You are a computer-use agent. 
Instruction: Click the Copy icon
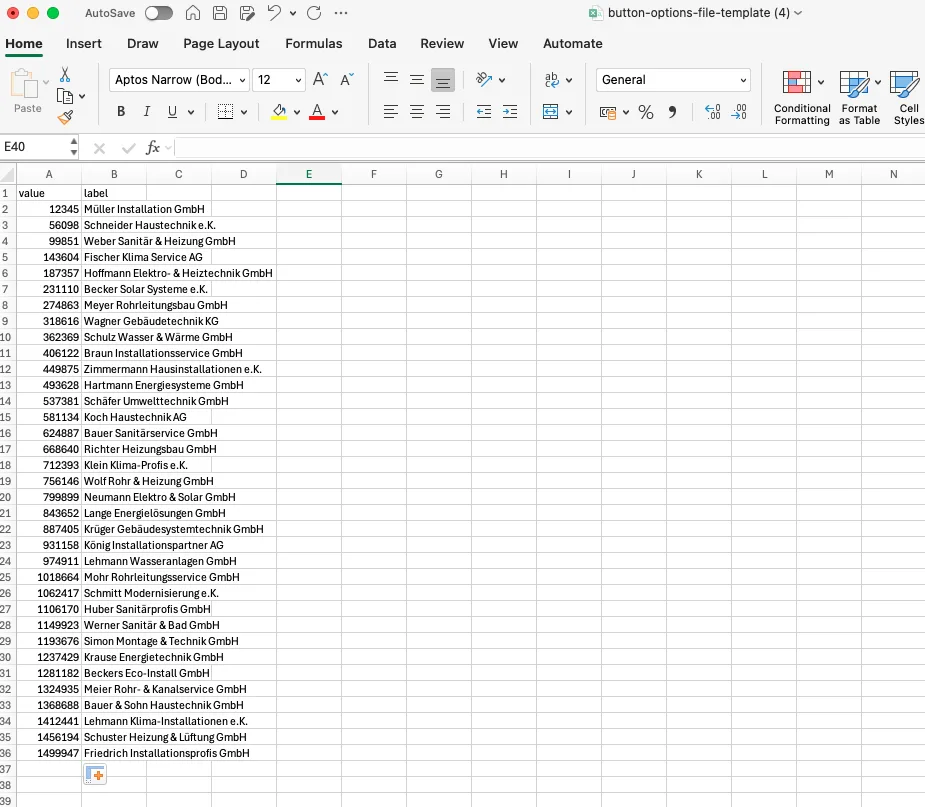coord(65,96)
